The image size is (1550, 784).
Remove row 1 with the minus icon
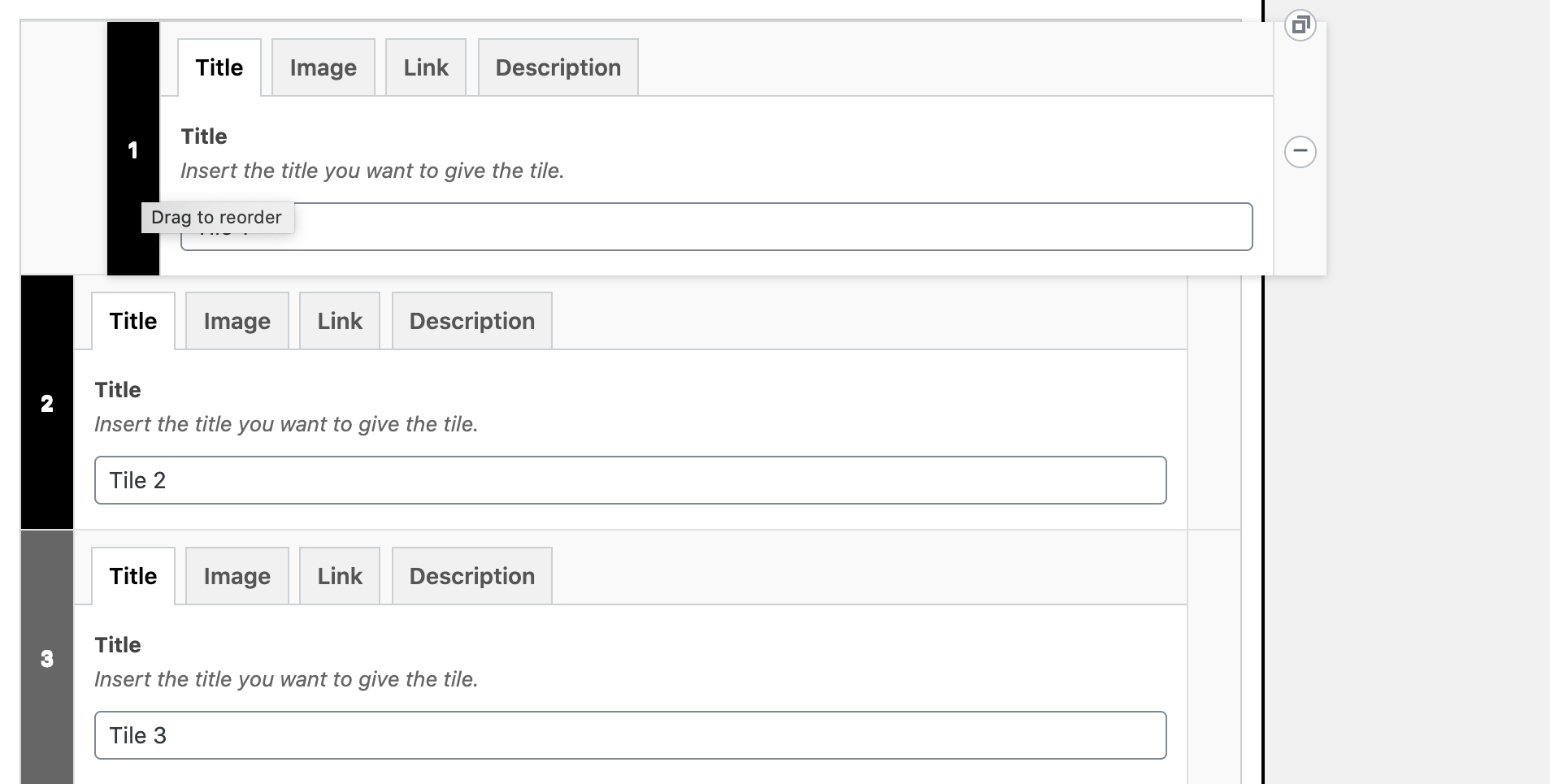tap(1300, 152)
